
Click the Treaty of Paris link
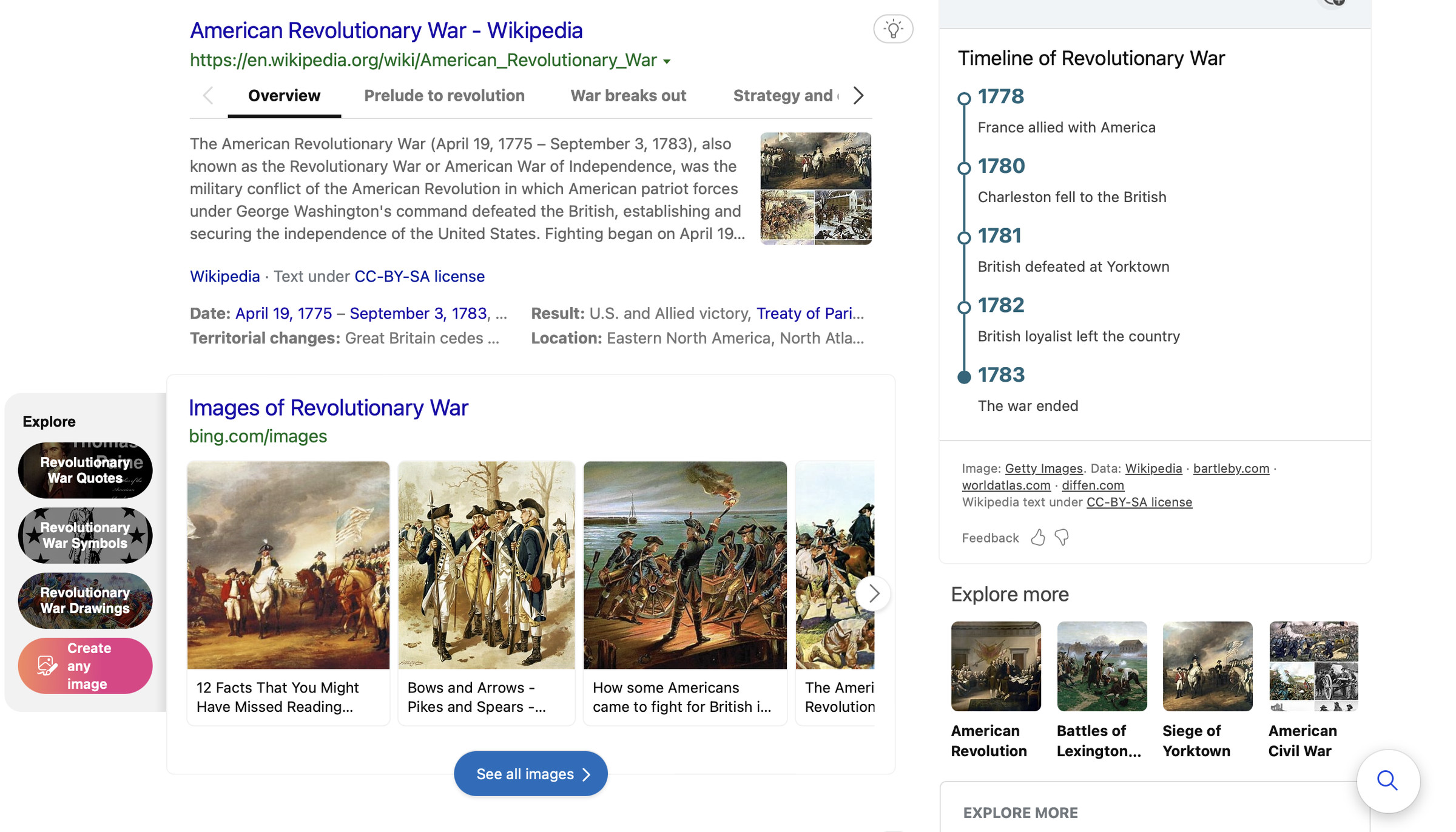tap(806, 313)
